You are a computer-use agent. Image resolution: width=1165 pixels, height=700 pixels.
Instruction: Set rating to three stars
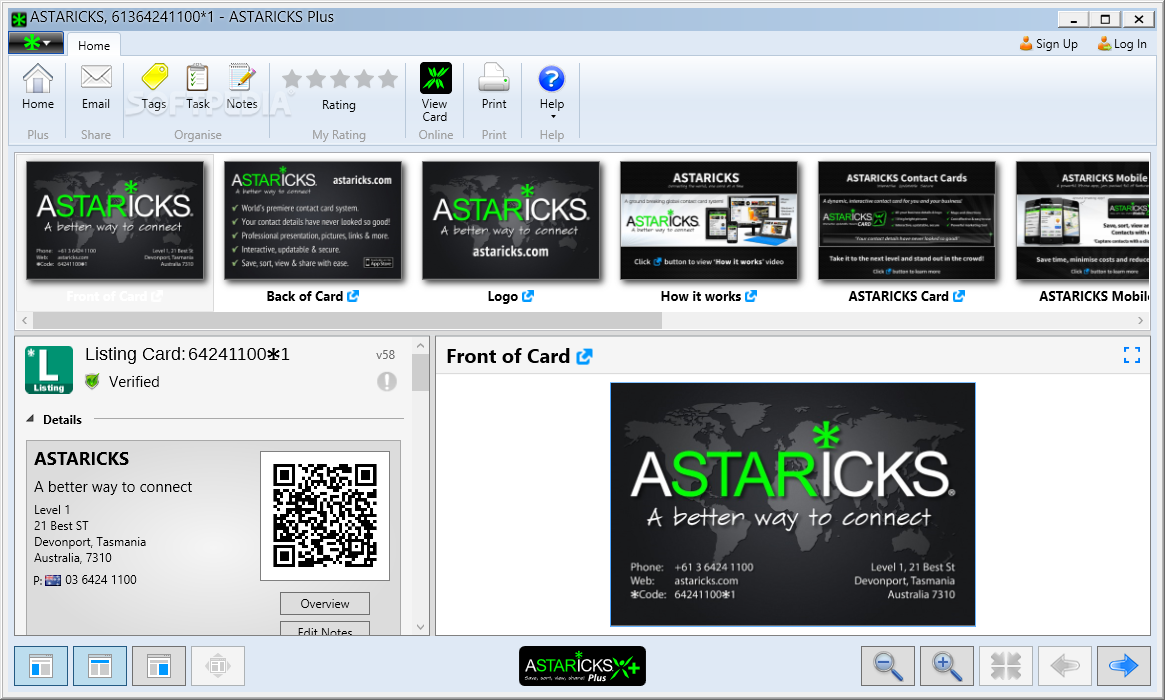pos(340,78)
